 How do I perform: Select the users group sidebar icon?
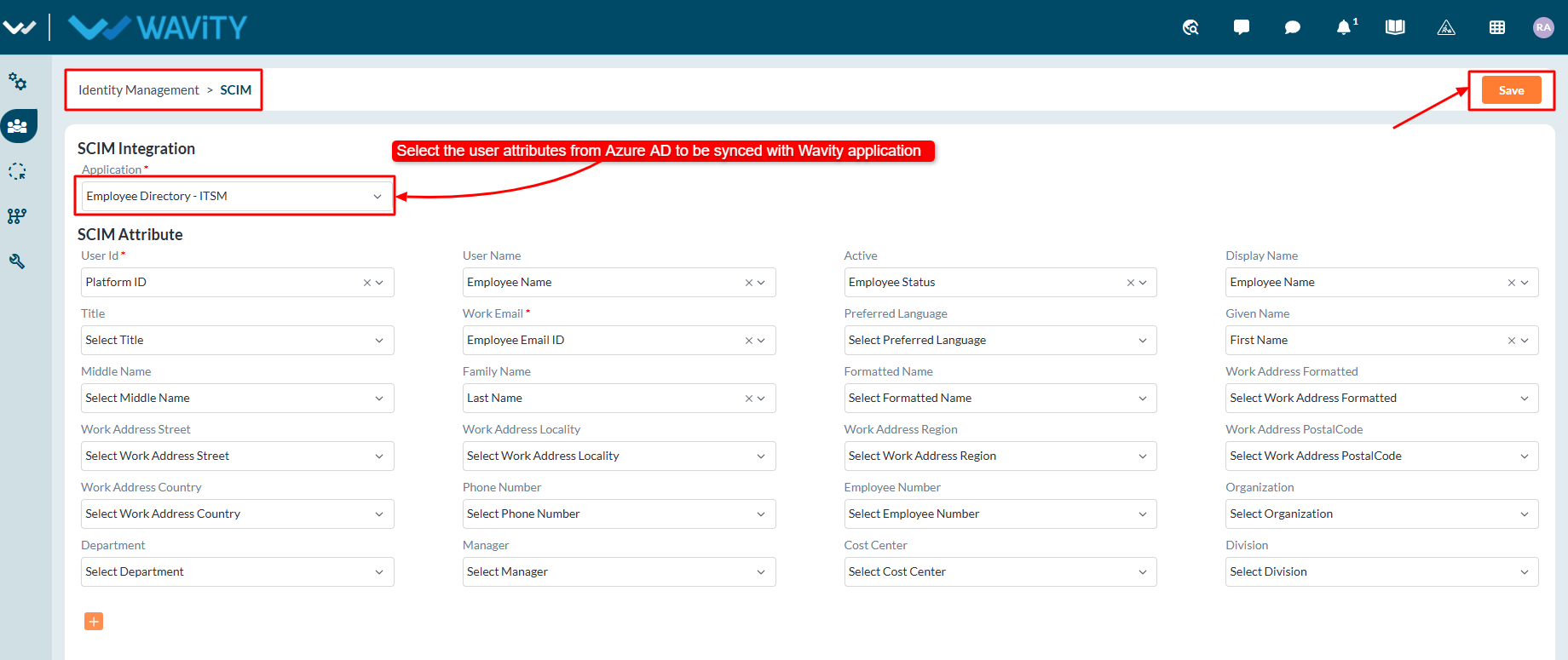18,126
